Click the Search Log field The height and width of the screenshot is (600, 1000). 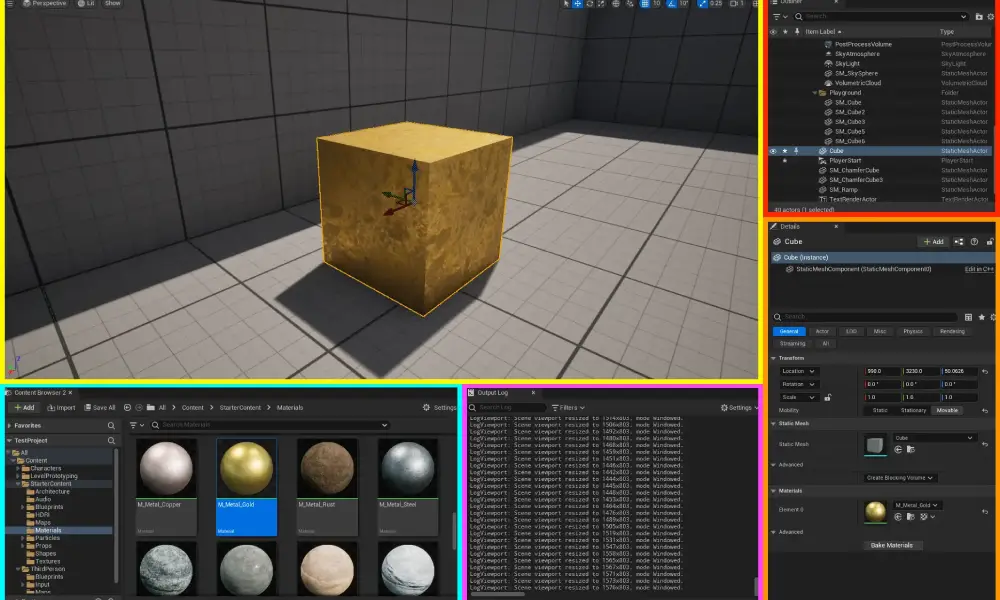coord(507,407)
